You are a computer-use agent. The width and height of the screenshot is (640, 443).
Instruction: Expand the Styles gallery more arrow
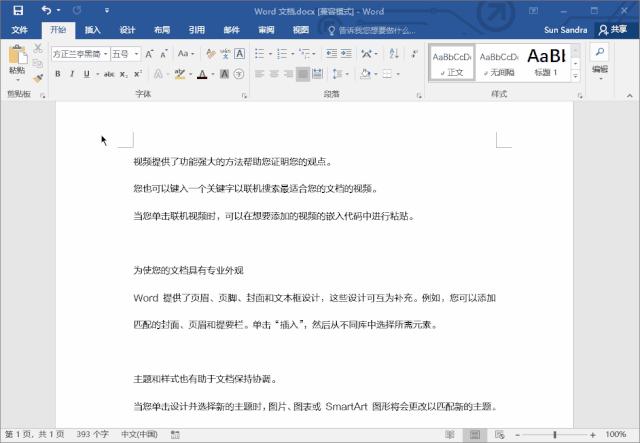576,76
